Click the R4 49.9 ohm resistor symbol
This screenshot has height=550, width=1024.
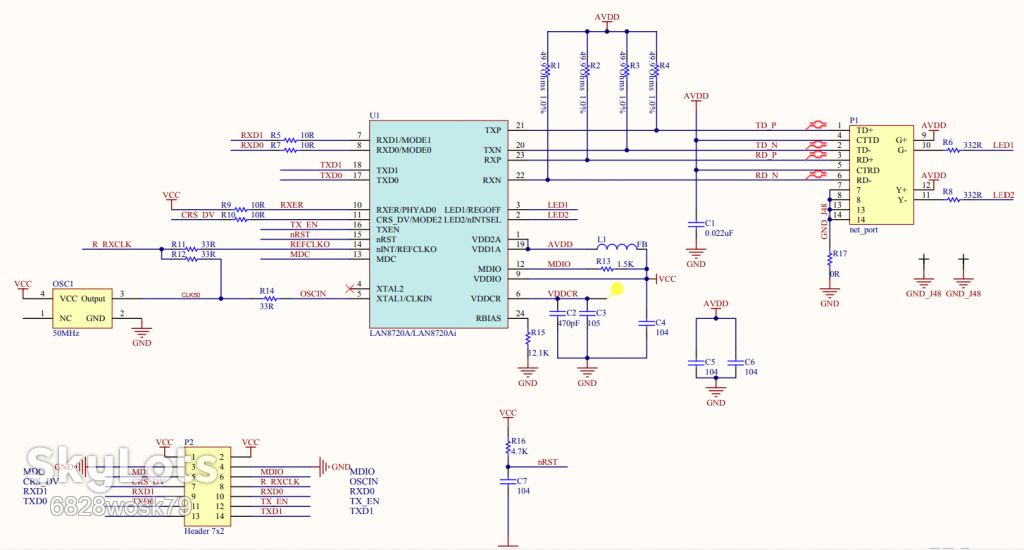click(x=656, y=71)
